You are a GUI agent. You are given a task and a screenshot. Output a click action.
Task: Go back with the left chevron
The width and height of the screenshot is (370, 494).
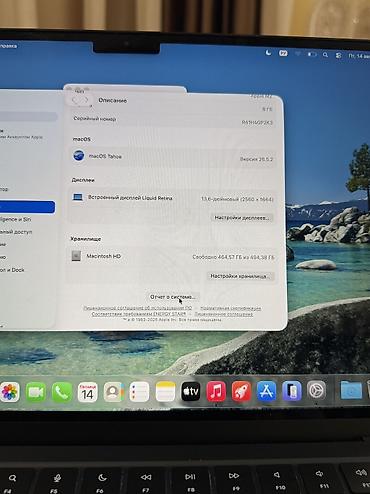coord(75,100)
